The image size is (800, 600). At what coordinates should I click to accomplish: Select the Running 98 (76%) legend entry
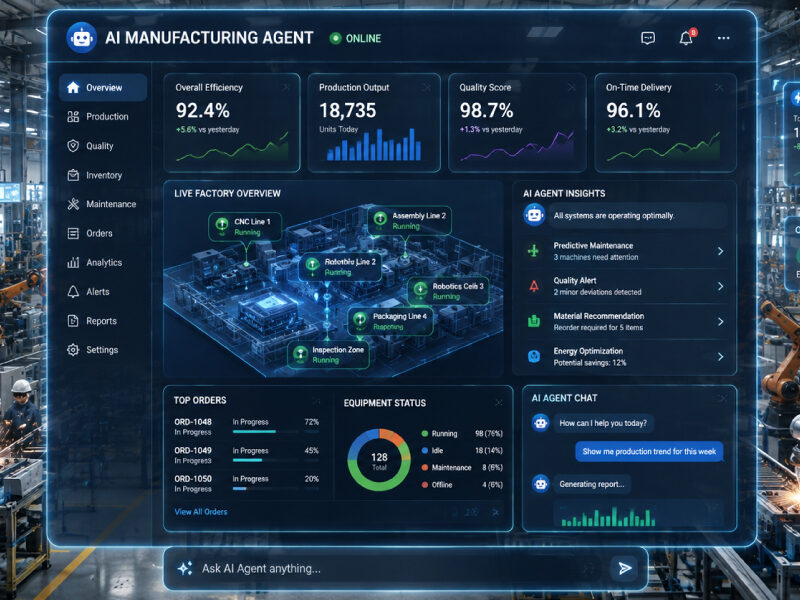(x=462, y=434)
